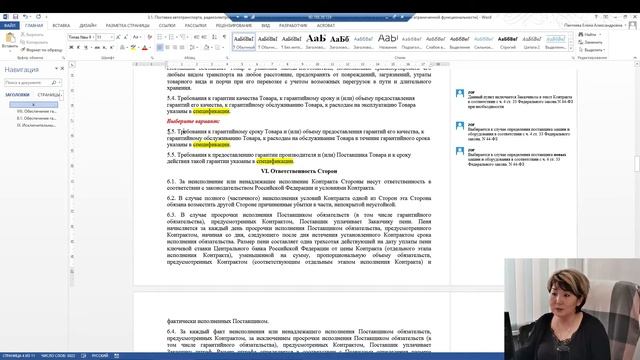Click the Decrease Indent icon
The image size is (640, 360).
pyautogui.click(x=196, y=37)
